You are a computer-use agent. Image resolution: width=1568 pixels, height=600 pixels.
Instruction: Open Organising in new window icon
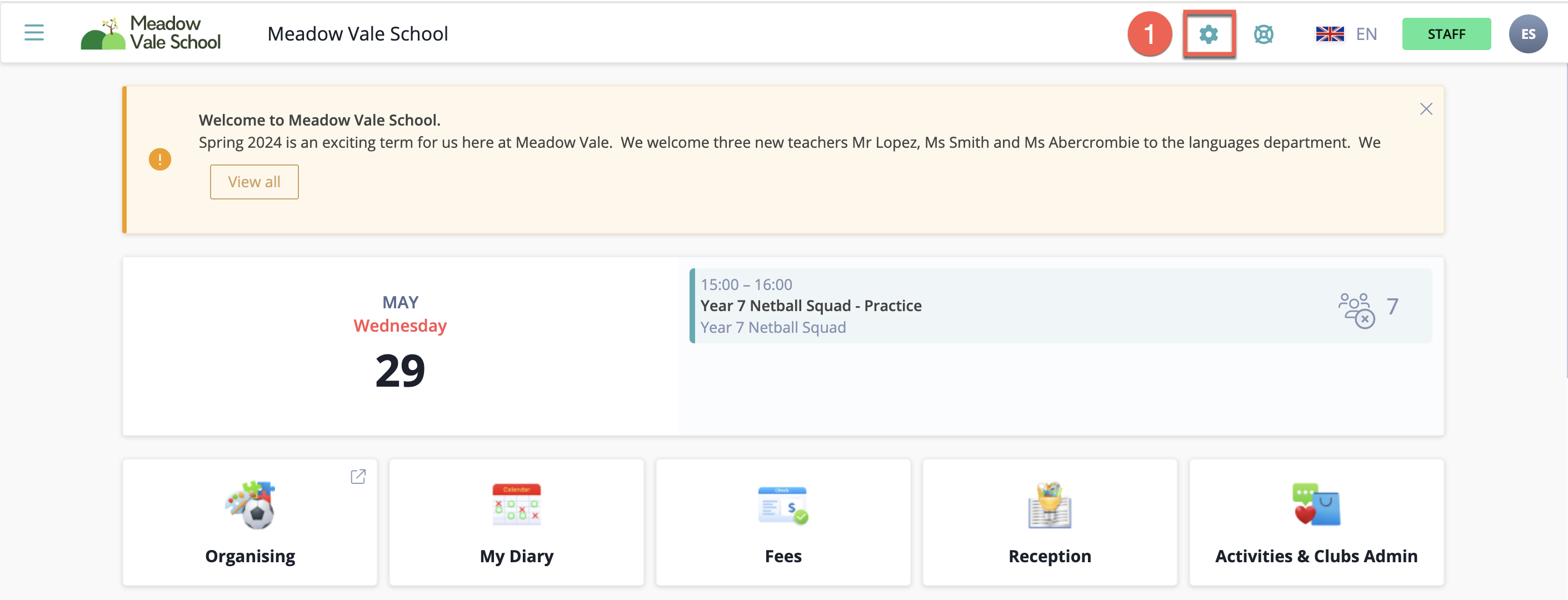(x=358, y=477)
